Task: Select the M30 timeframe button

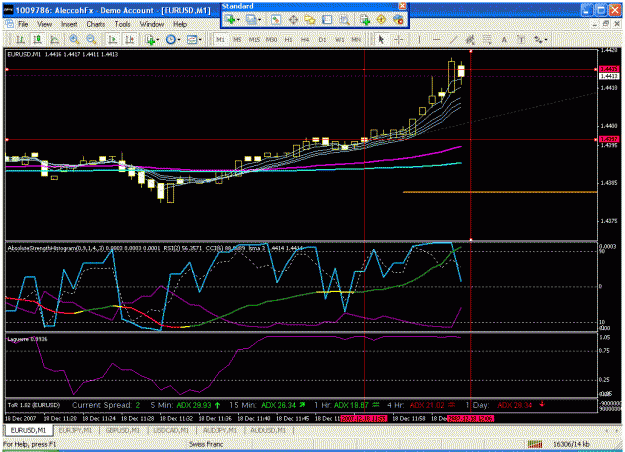Action: [271, 39]
